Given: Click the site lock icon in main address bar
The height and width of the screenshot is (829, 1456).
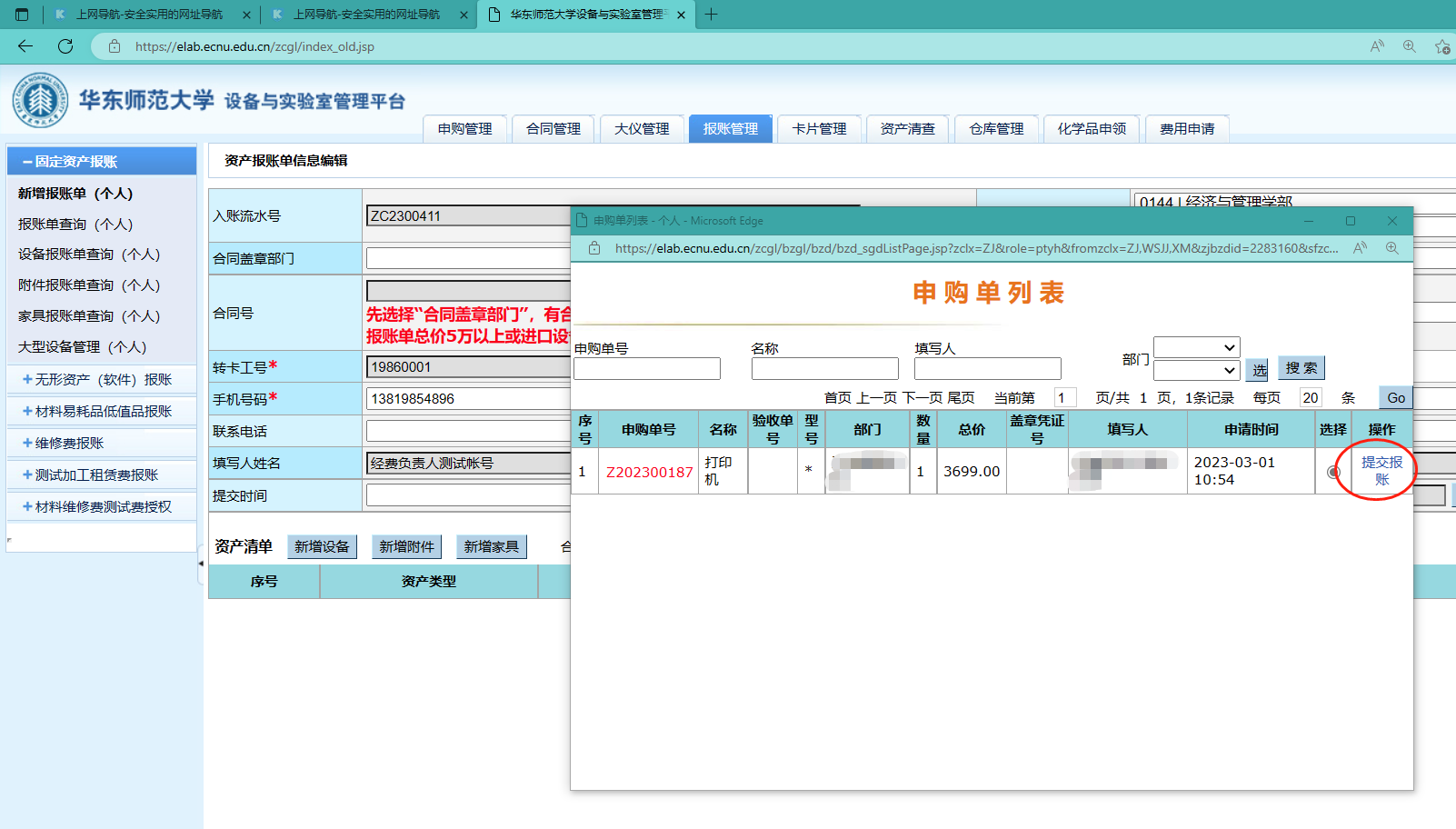Looking at the screenshot, I should tap(115, 46).
